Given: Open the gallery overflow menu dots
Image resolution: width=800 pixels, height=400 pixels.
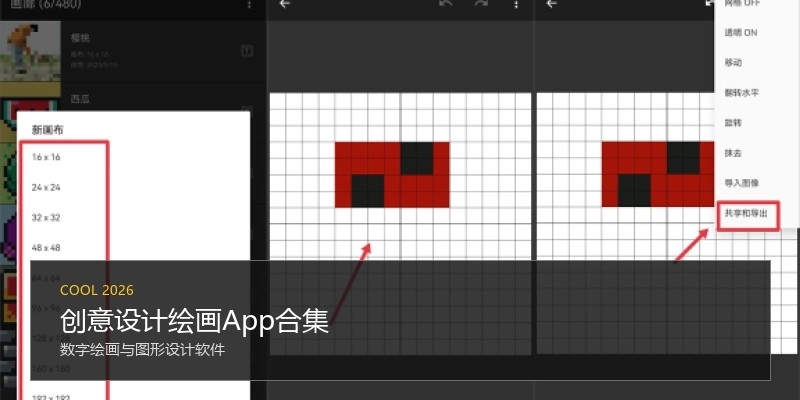Looking at the screenshot, I should [x=249, y=4].
